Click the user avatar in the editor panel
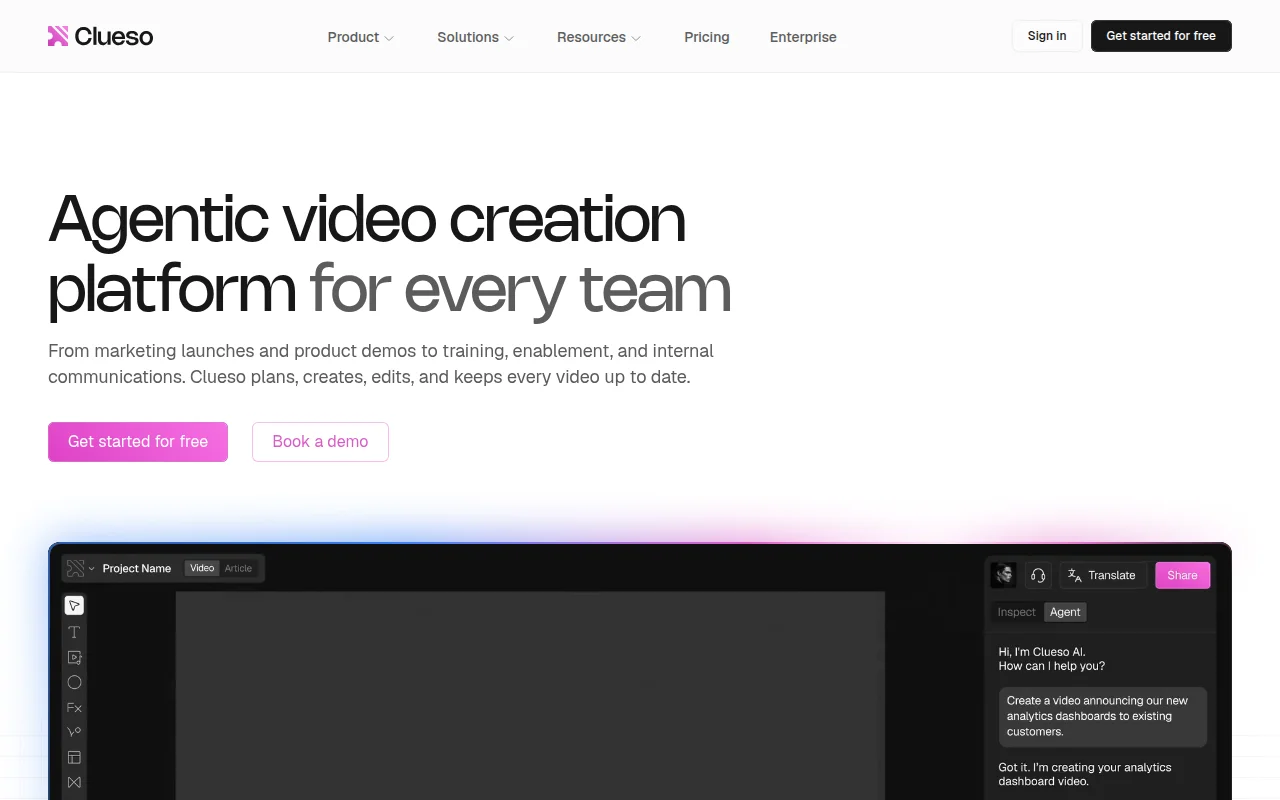 click(x=1003, y=575)
